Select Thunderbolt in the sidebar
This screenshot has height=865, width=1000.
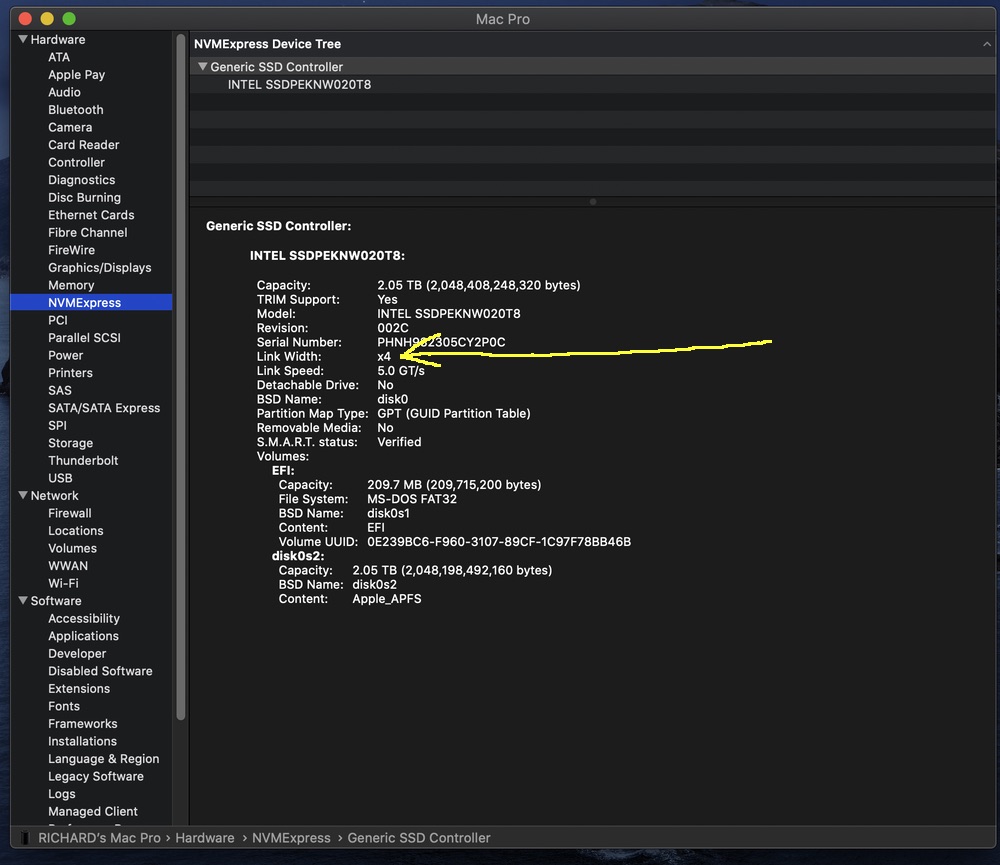(x=83, y=461)
